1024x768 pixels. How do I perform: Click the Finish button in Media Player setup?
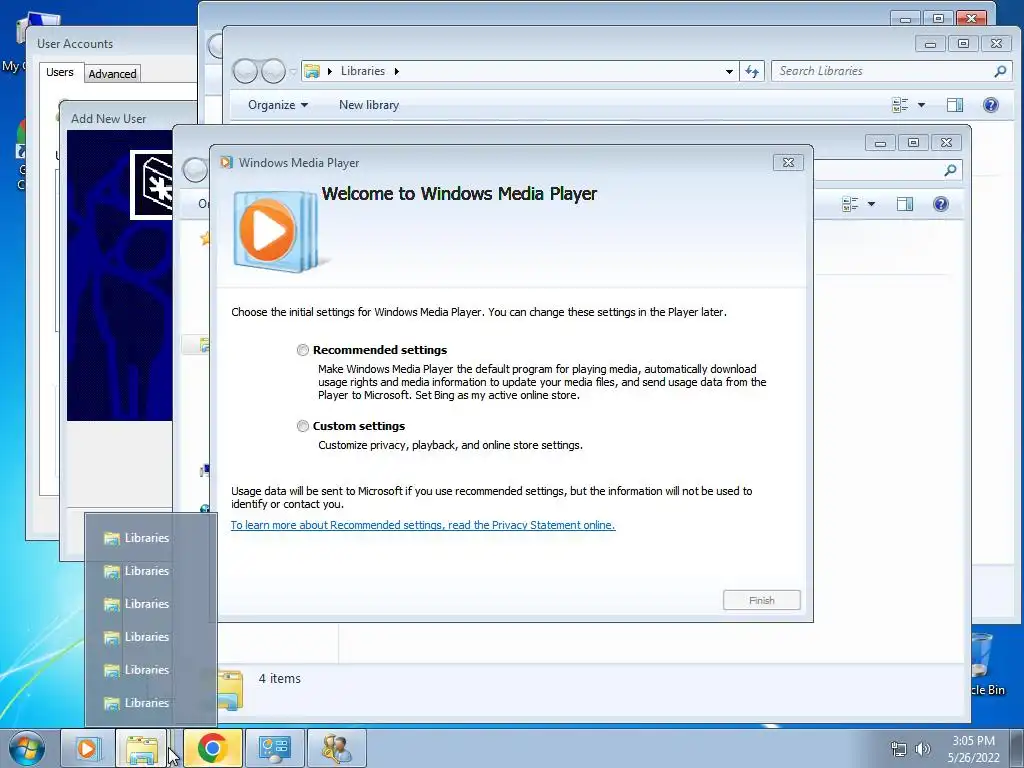[x=761, y=600]
